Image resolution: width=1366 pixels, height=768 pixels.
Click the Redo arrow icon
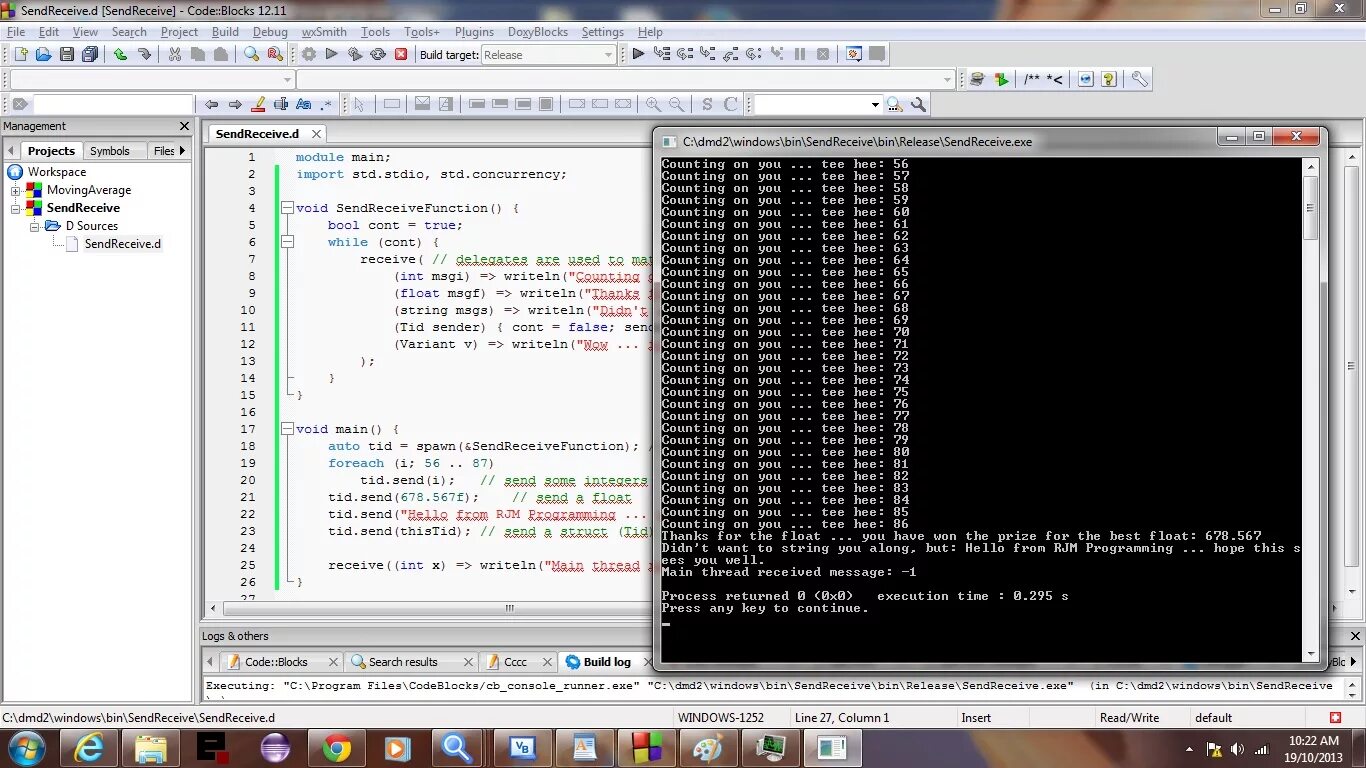[x=143, y=54]
